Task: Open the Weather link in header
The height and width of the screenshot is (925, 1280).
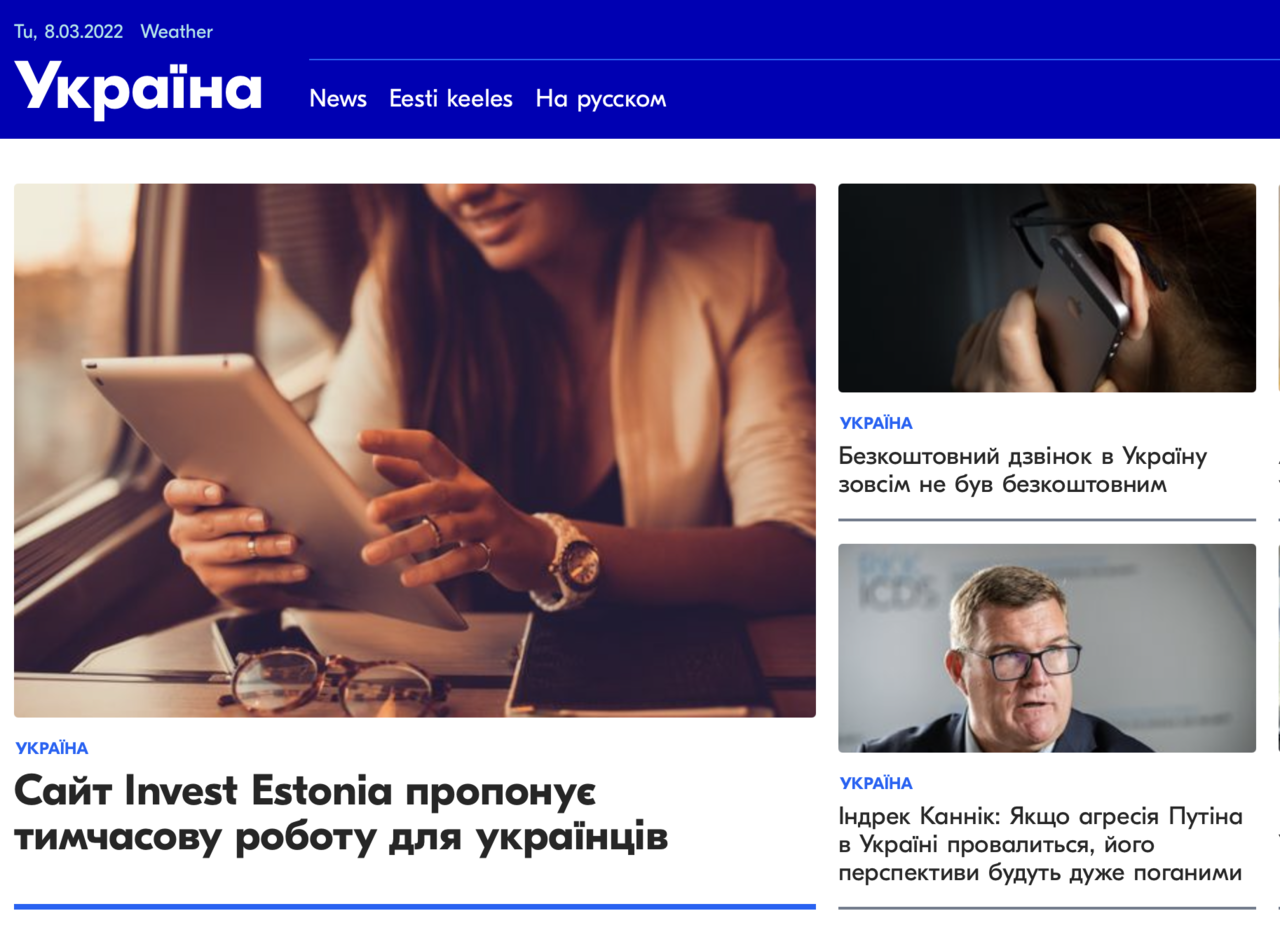Action: pyautogui.click(x=177, y=31)
